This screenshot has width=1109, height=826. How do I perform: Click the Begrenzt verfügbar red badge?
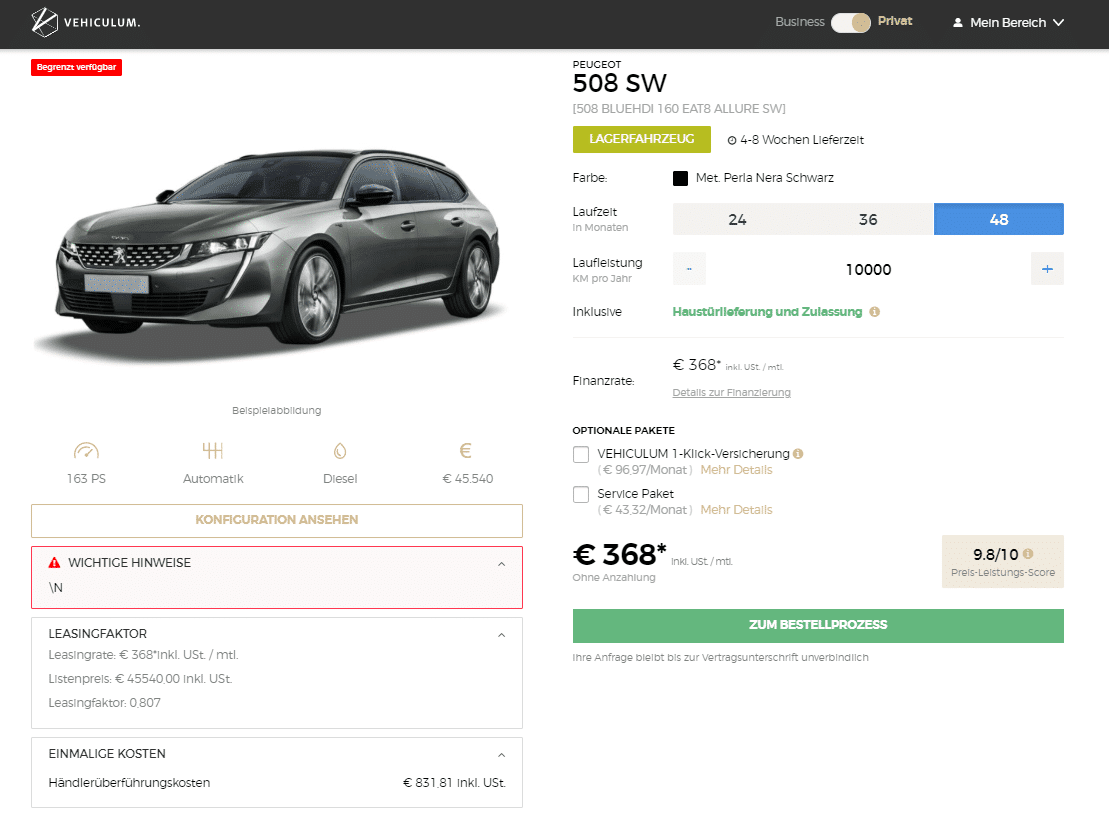[76, 67]
